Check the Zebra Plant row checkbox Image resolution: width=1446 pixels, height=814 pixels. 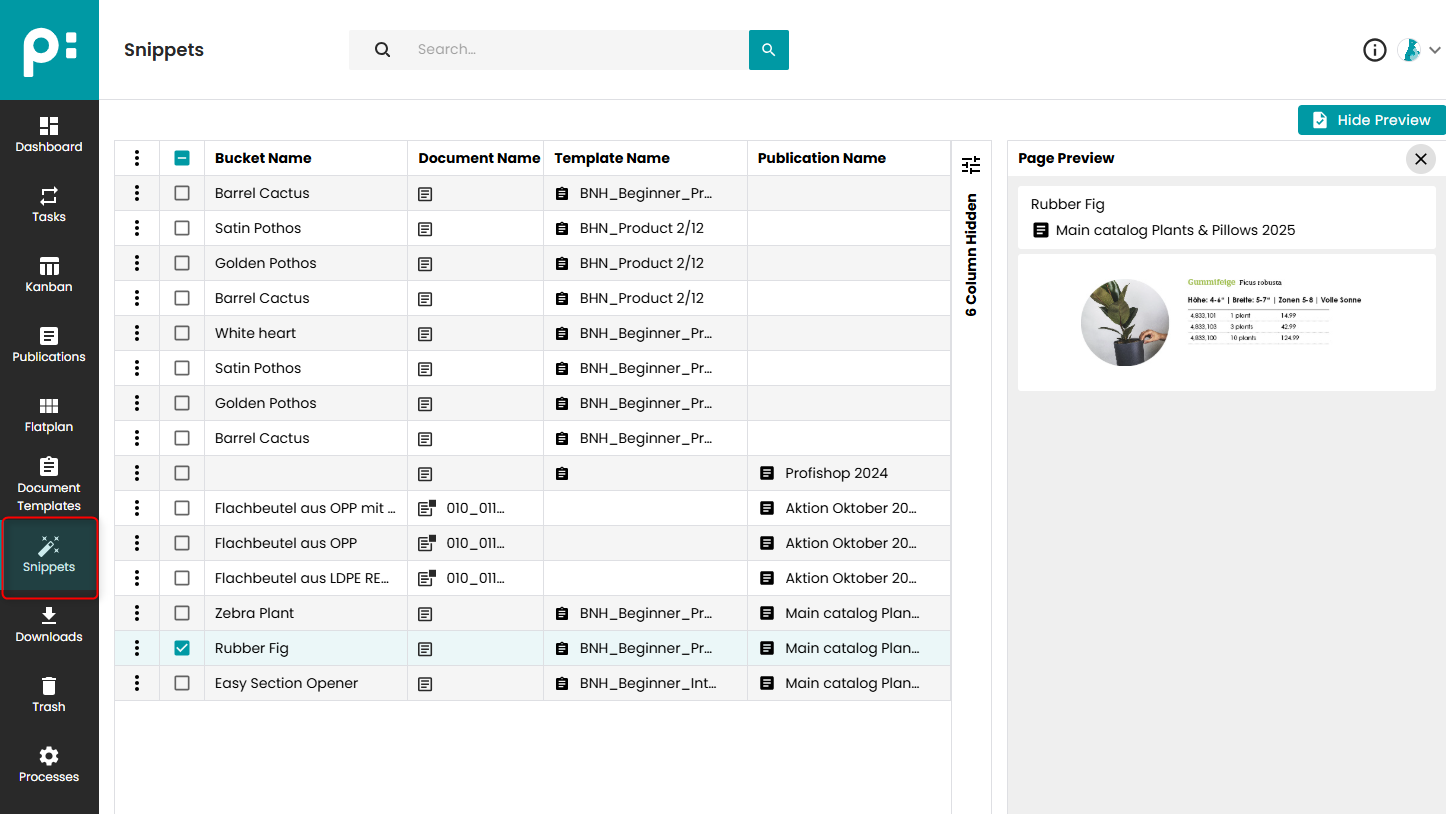click(x=181, y=612)
